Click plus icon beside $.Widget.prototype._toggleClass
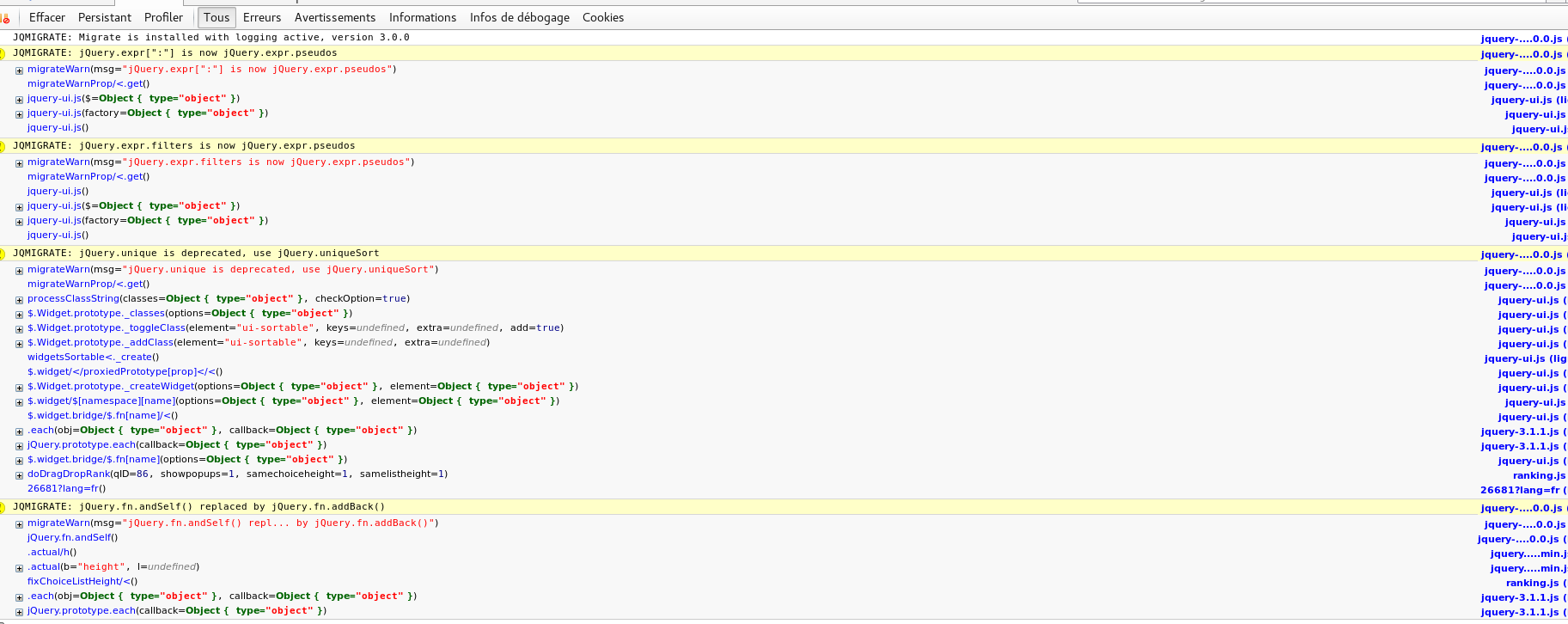Screen dimensions: 1568x624 (x=19, y=329)
